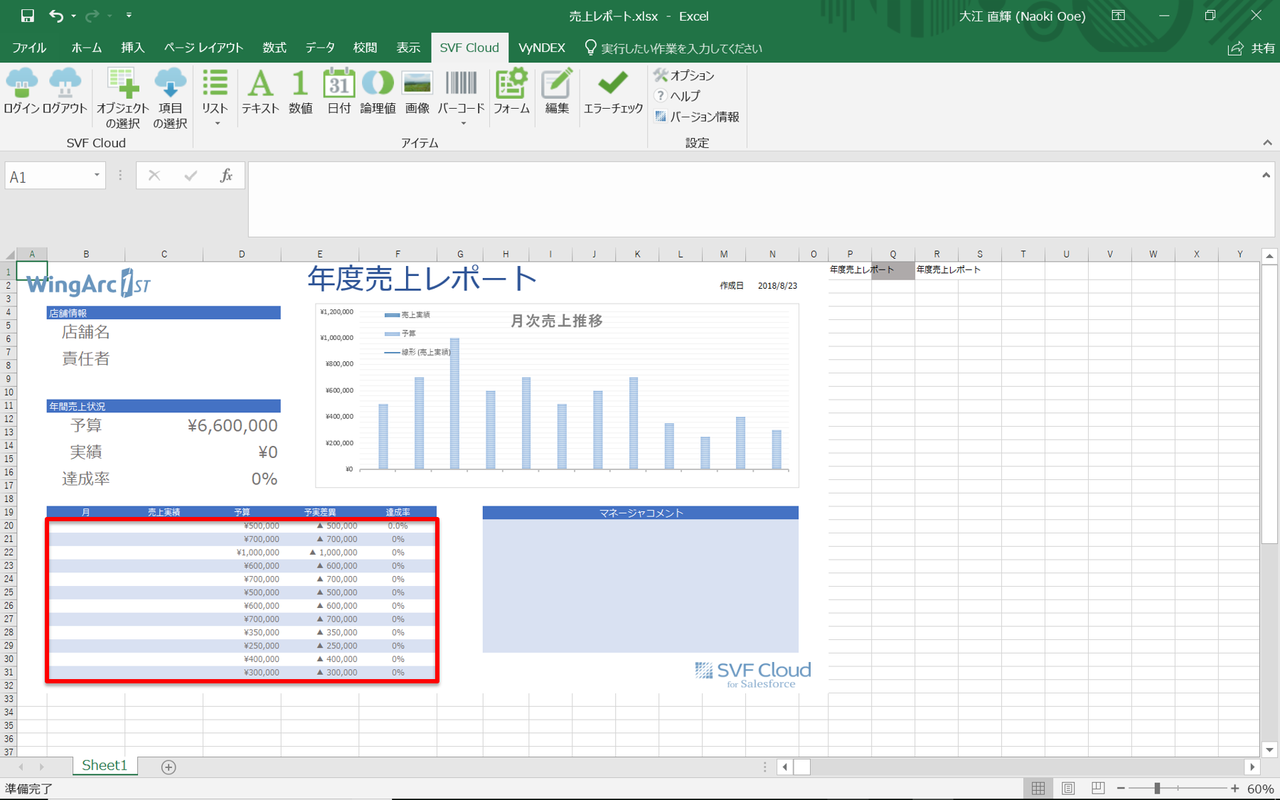Switch to the 挿入 tab

133,47
